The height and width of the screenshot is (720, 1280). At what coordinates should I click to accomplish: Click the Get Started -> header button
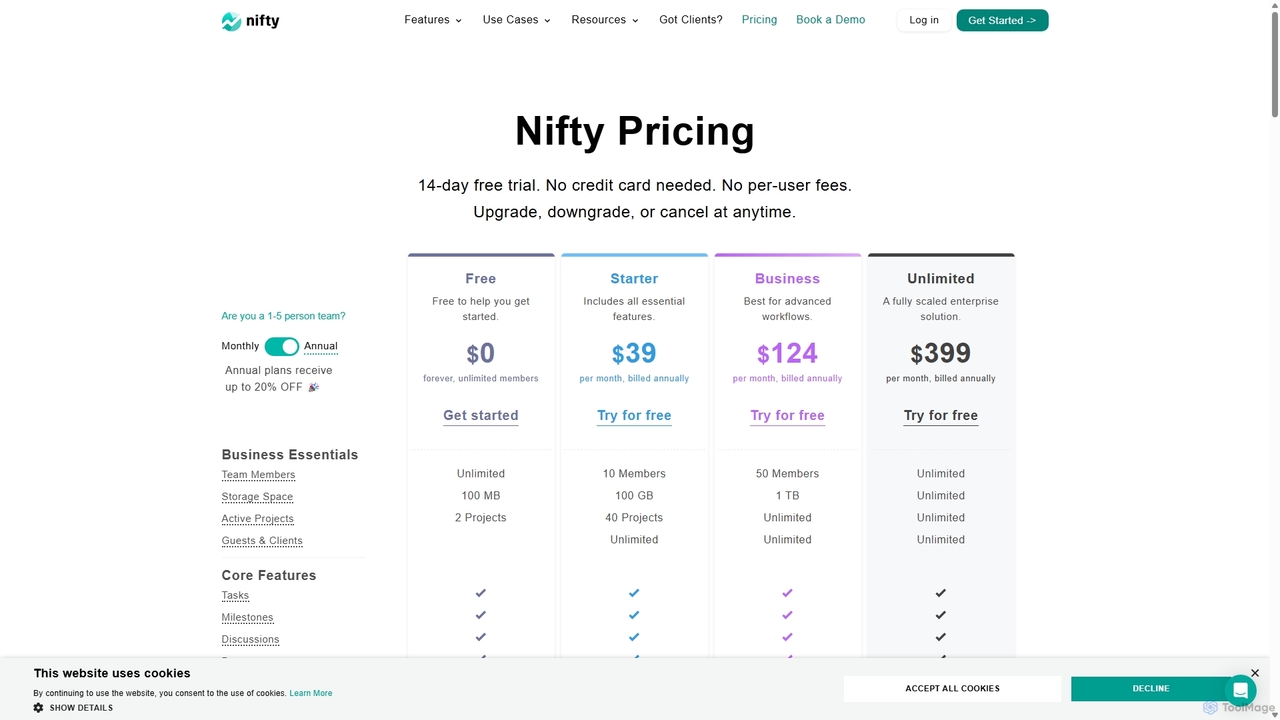pyautogui.click(x=1002, y=20)
